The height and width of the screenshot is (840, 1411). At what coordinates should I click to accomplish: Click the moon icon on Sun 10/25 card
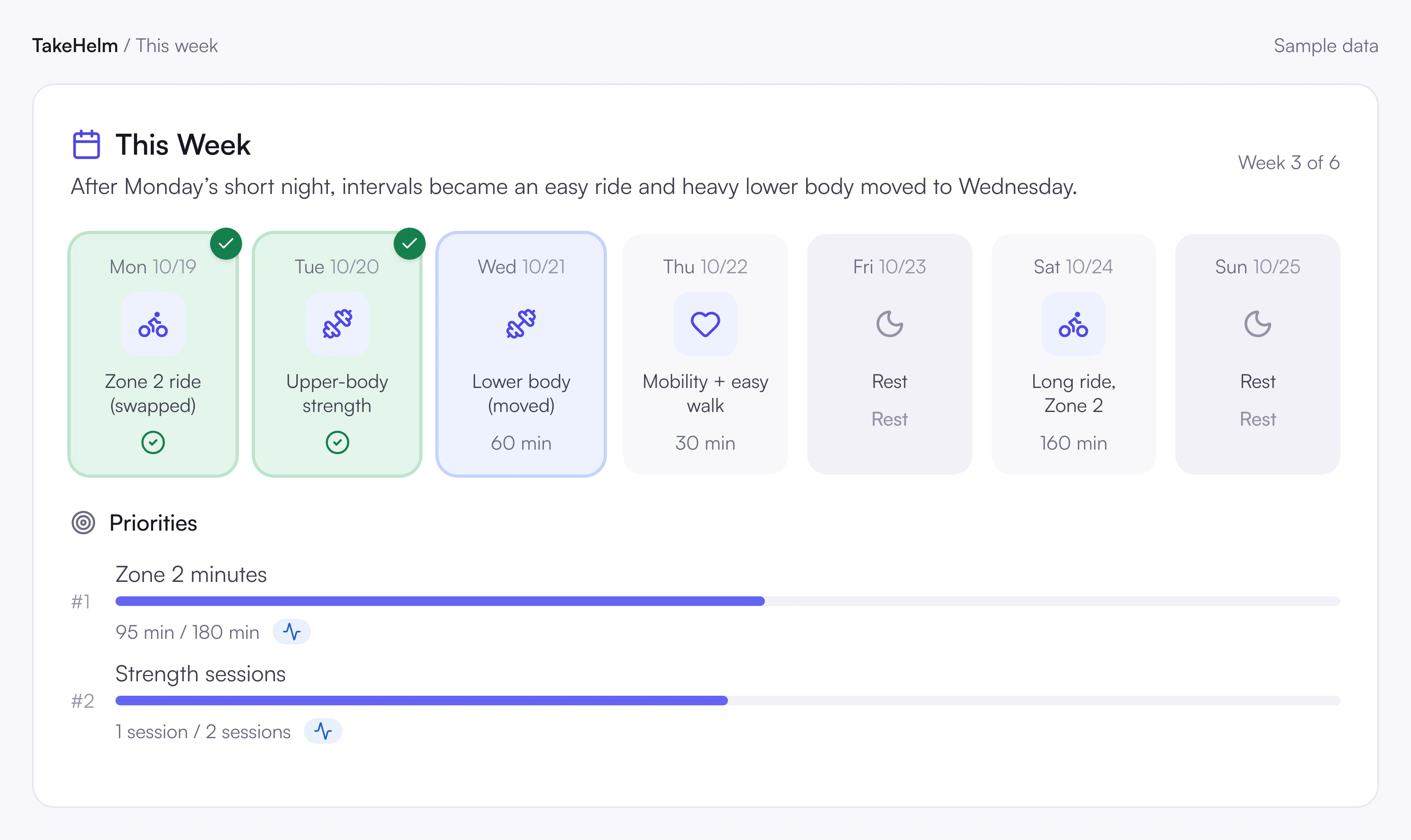click(x=1257, y=324)
